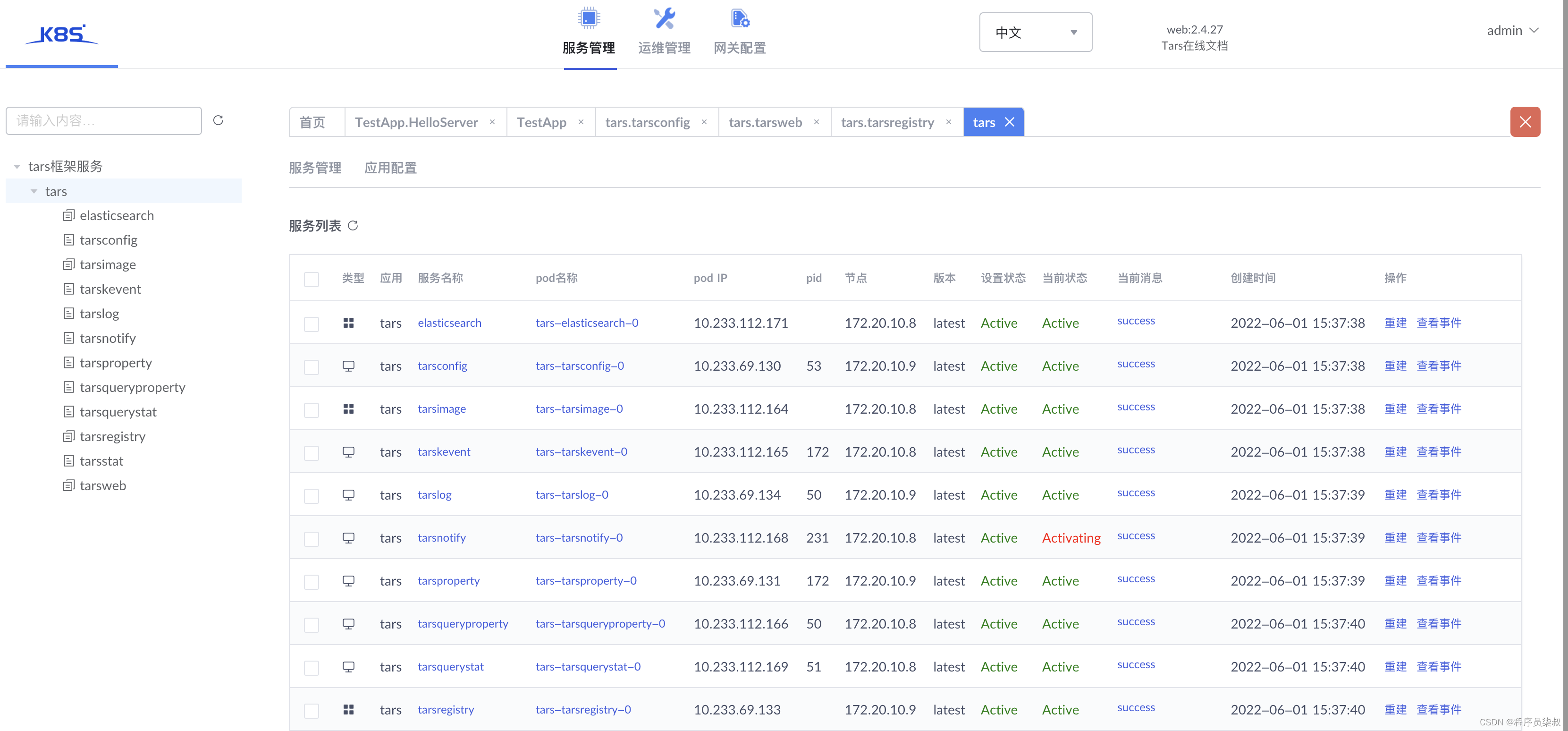This screenshot has width=1568, height=731.
Task: Open Tars在线文档 link
Action: (1194, 46)
